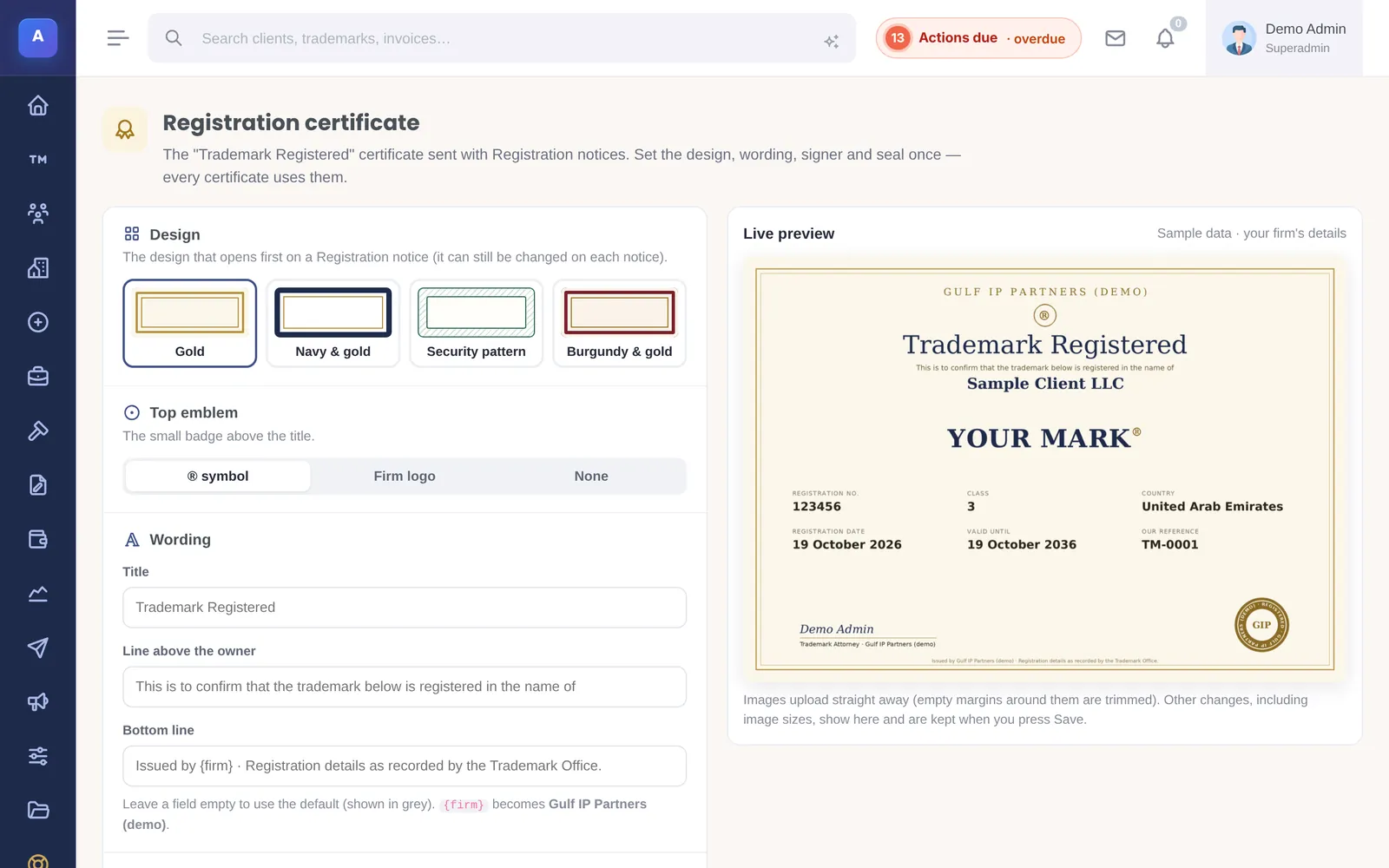Edit the Bottom line input field

[405, 766]
